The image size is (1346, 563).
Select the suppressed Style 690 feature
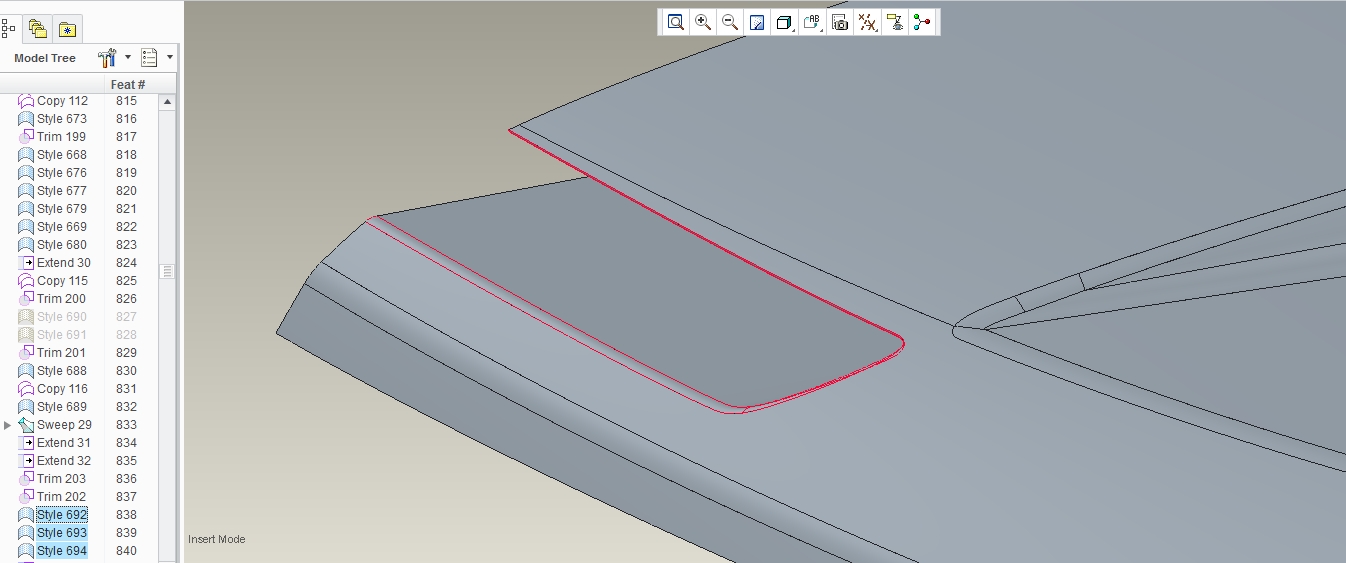(x=62, y=317)
